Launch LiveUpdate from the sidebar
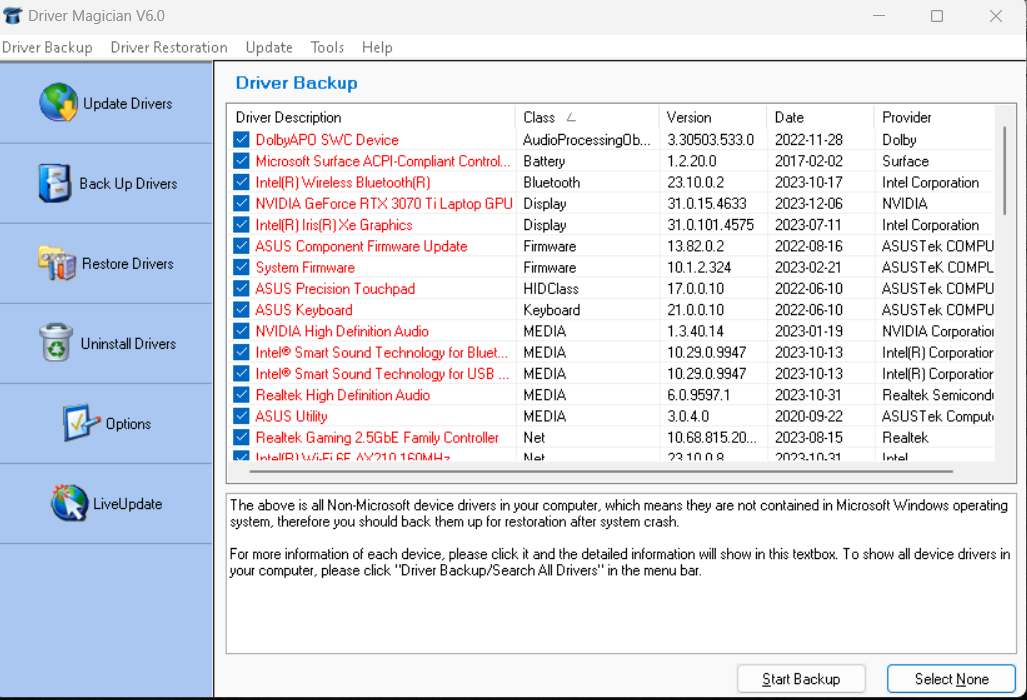 tap(106, 504)
